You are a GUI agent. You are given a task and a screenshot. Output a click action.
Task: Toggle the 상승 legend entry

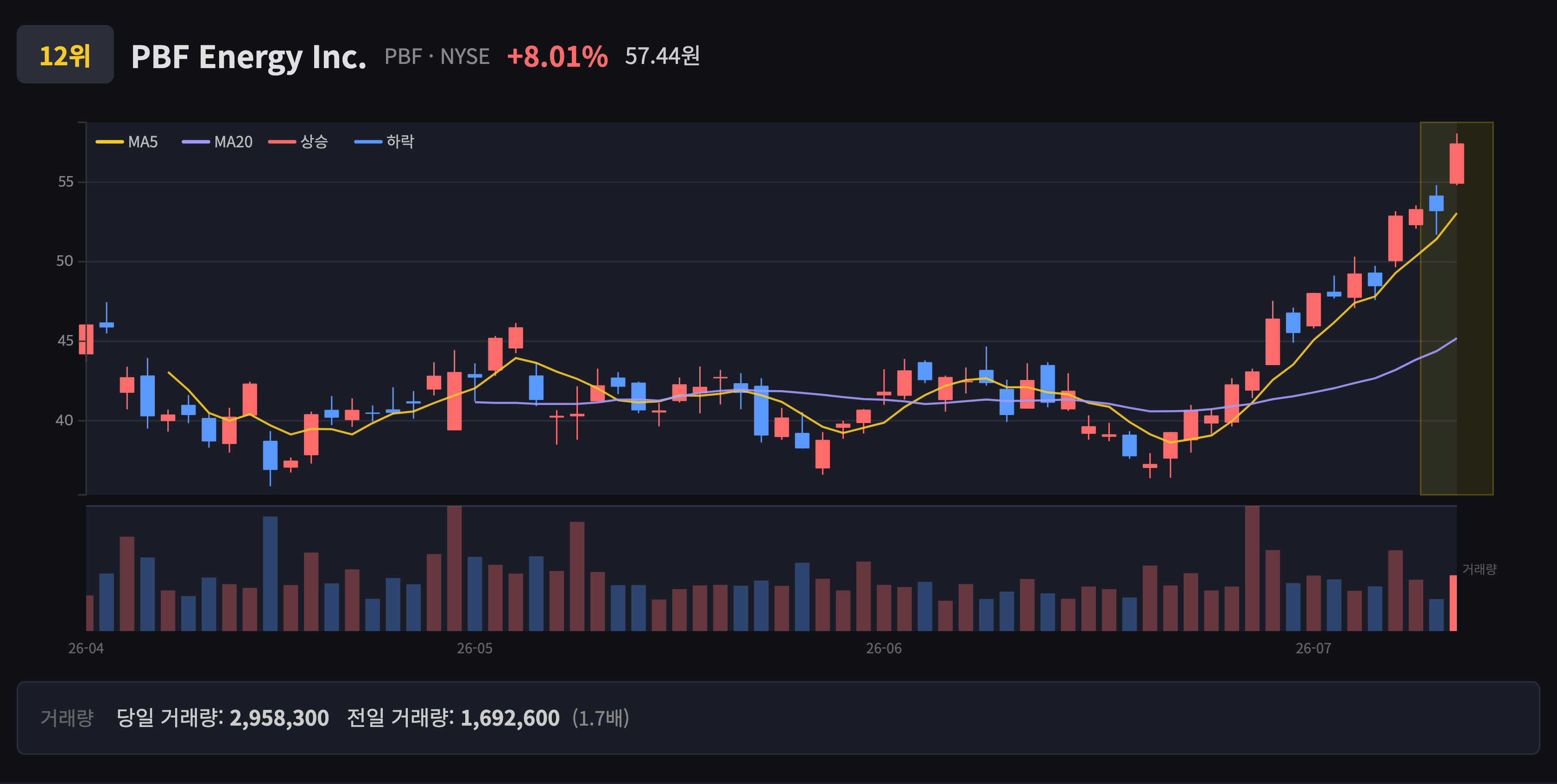(298, 142)
